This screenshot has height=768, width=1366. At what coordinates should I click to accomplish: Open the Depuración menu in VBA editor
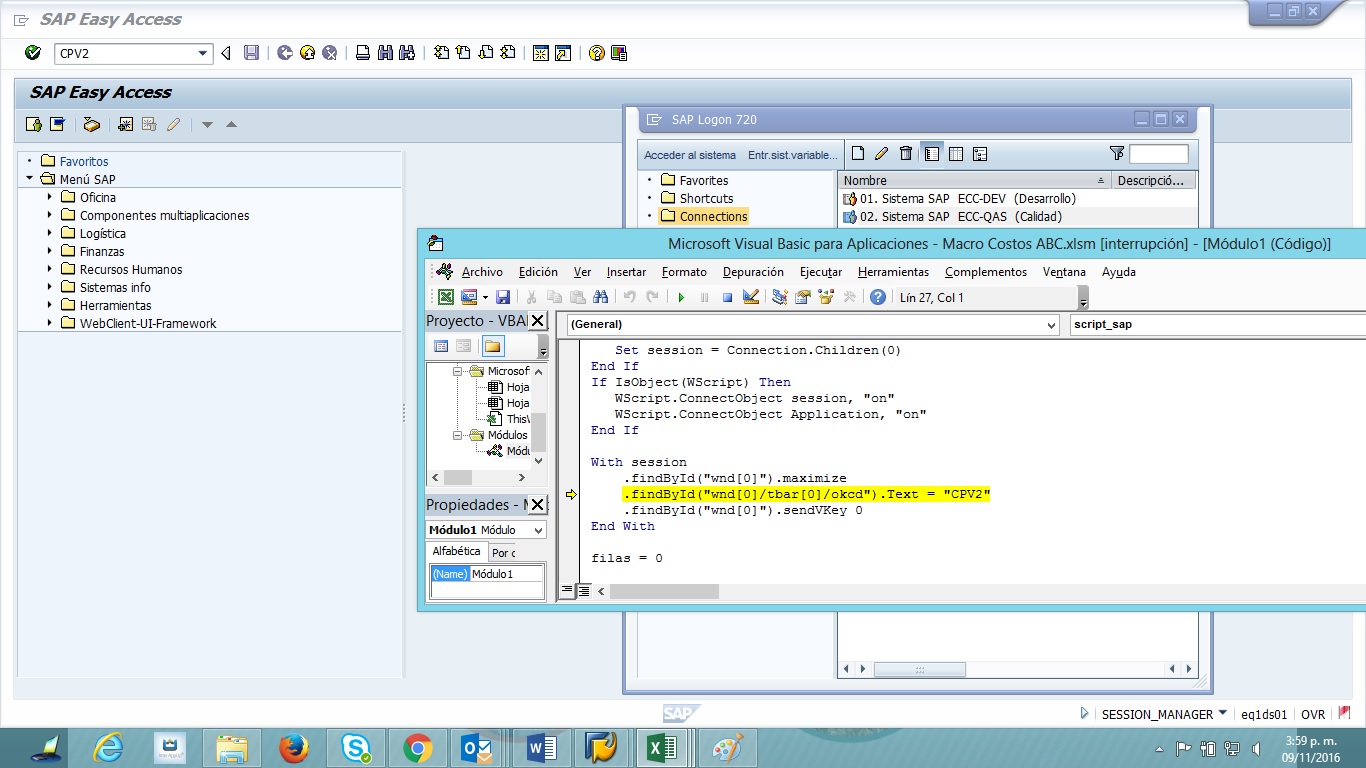(x=753, y=271)
